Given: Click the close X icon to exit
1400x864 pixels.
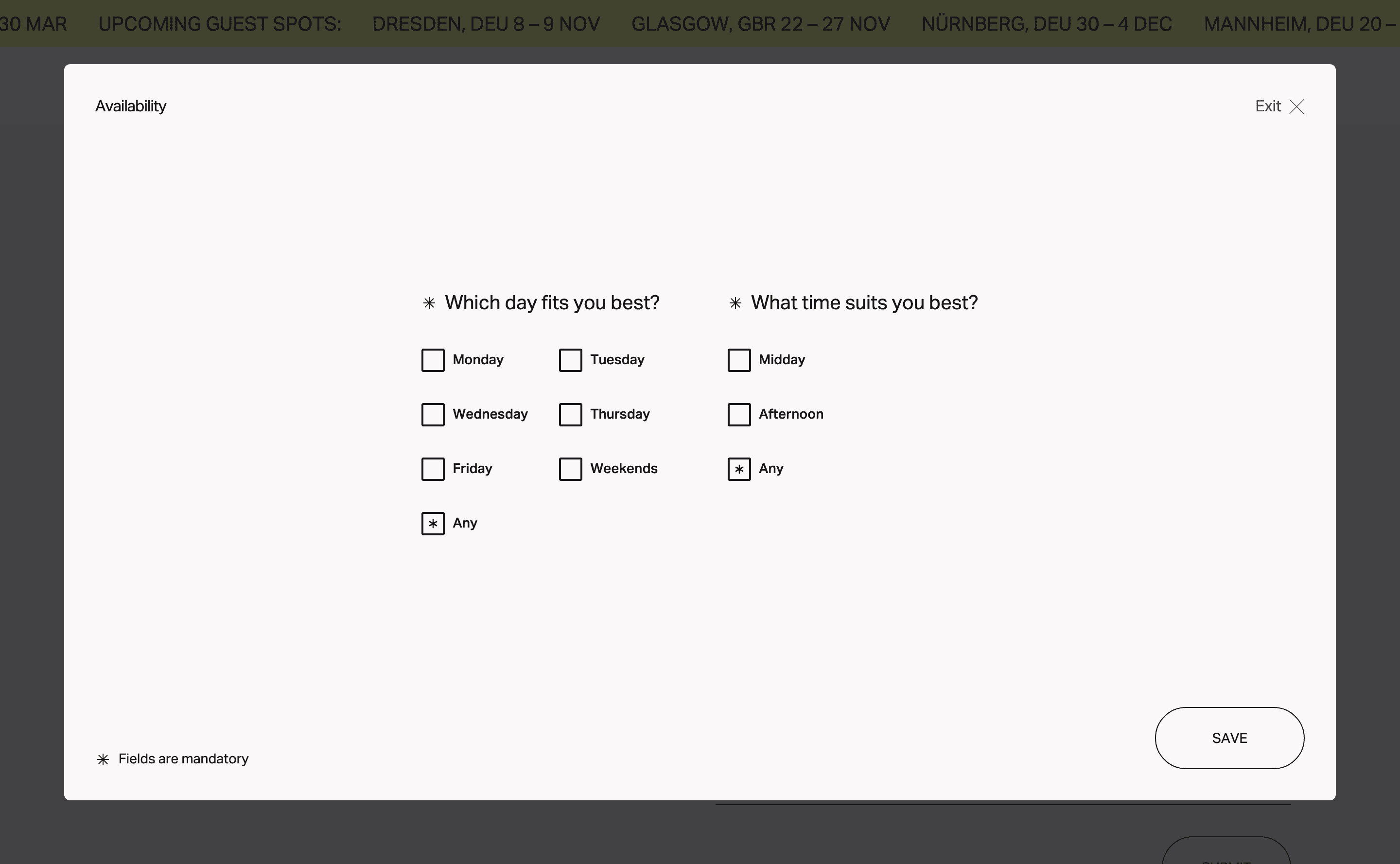Looking at the screenshot, I should point(1296,106).
